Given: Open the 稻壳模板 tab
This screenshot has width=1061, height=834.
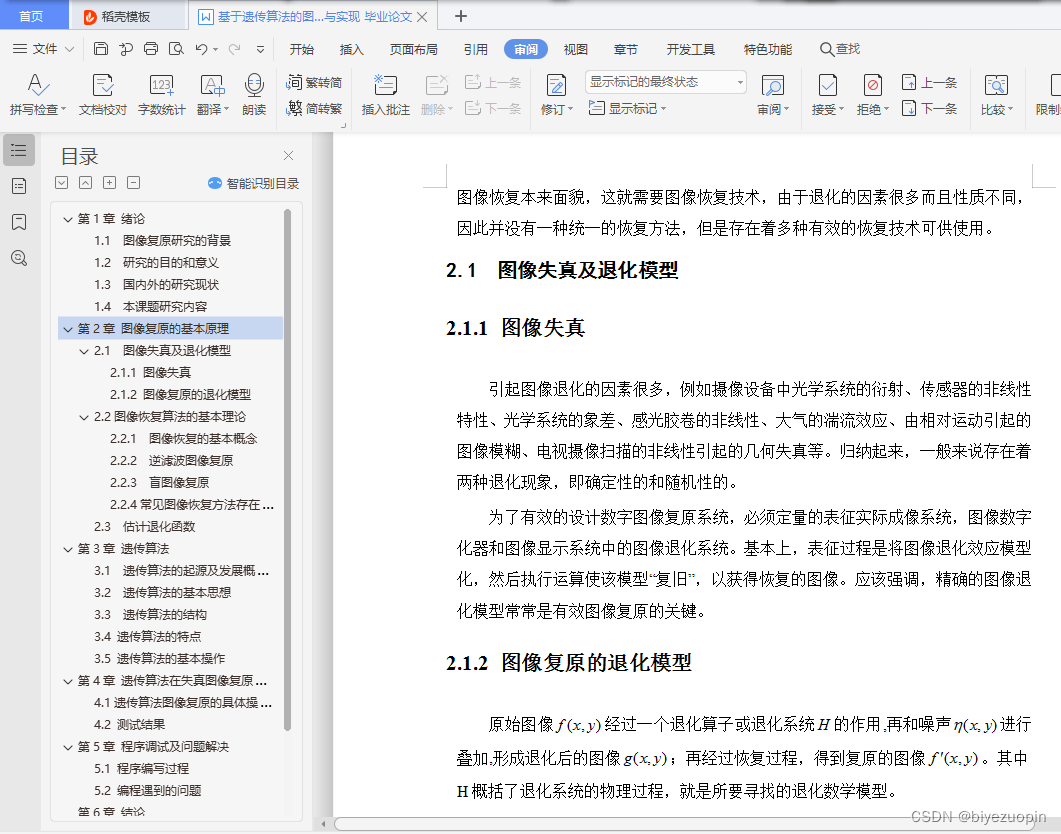Looking at the screenshot, I should tap(127, 16).
